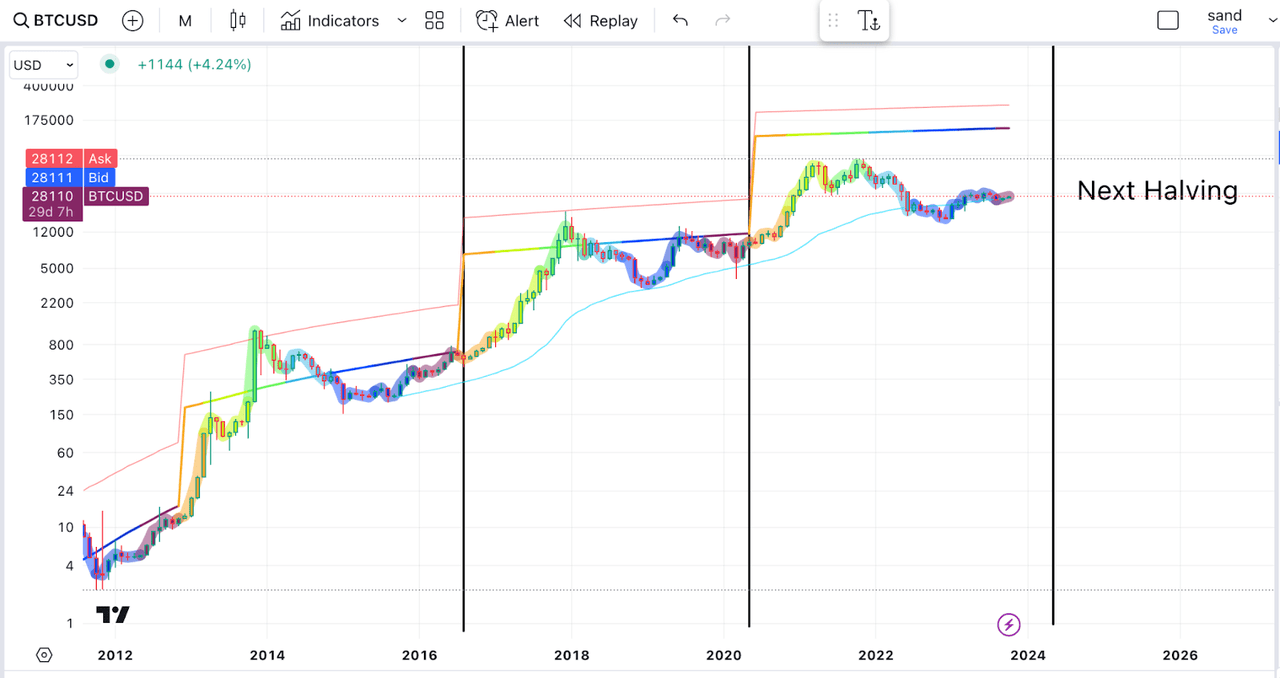Click the redo arrow icon

[x=723, y=20]
